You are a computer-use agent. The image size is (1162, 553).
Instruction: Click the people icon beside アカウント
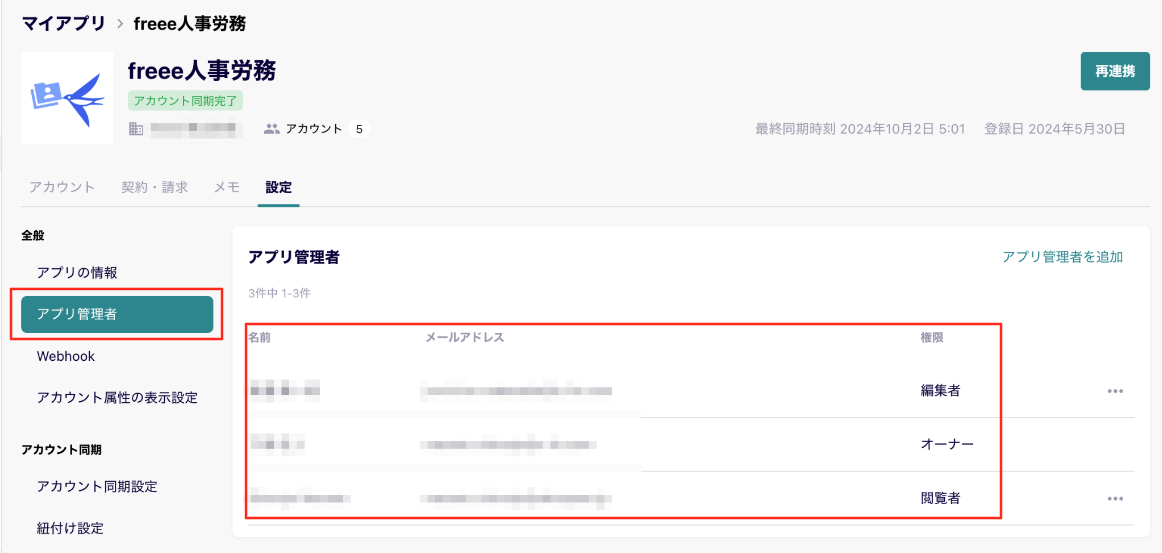[x=271, y=129]
